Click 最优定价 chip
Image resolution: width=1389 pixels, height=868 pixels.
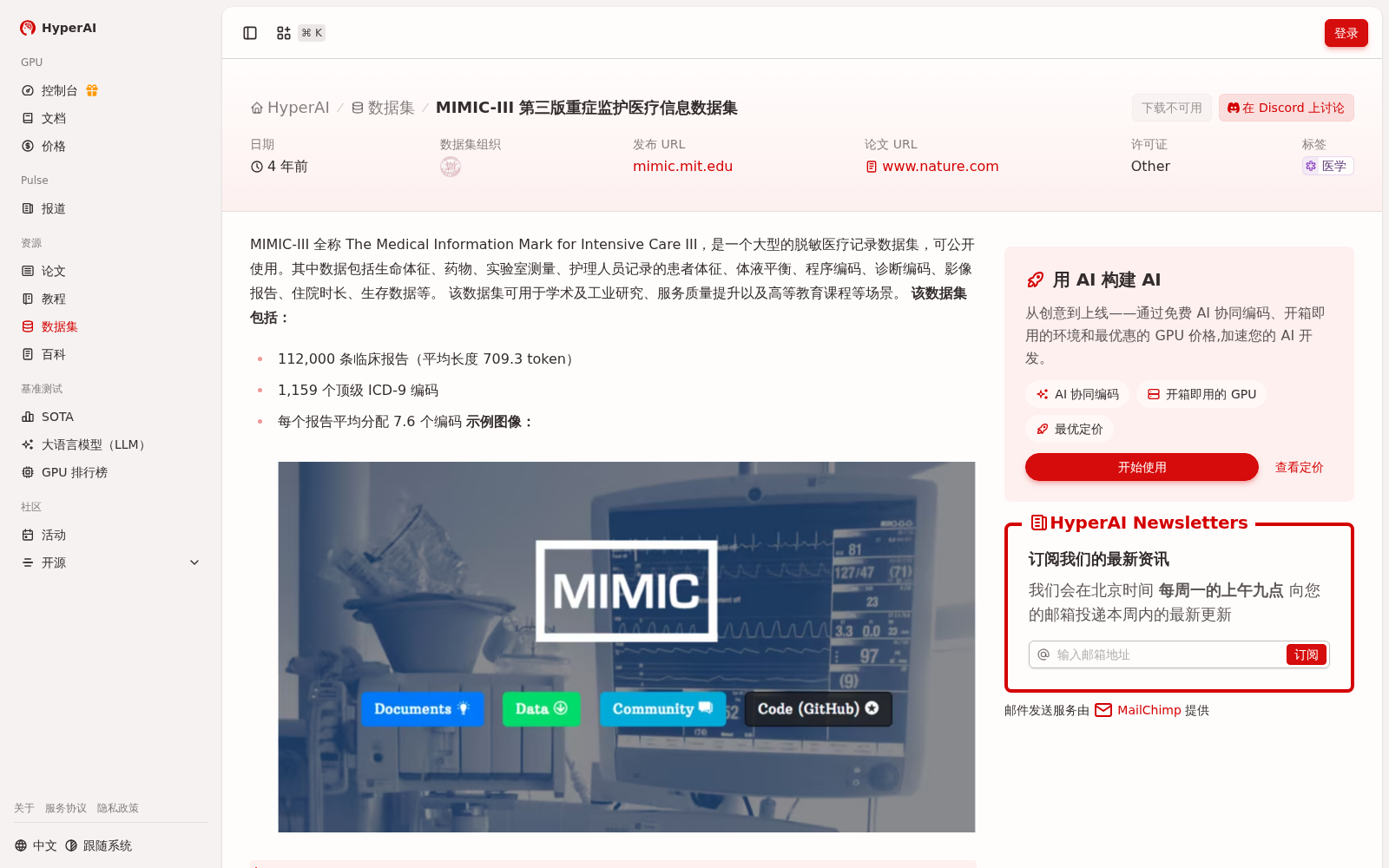[x=1070, y=429]
